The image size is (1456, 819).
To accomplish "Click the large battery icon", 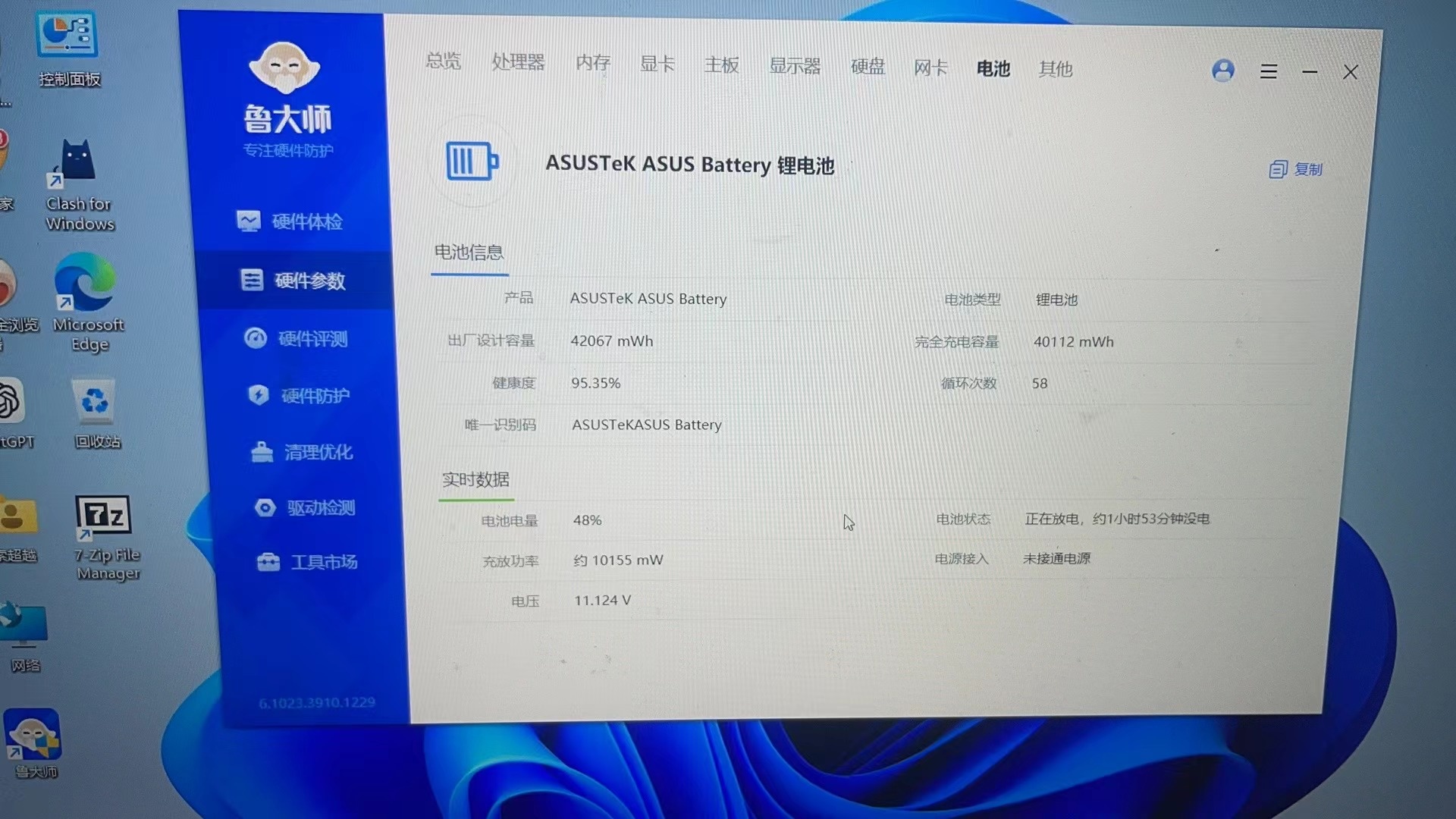I will [472, 161].
